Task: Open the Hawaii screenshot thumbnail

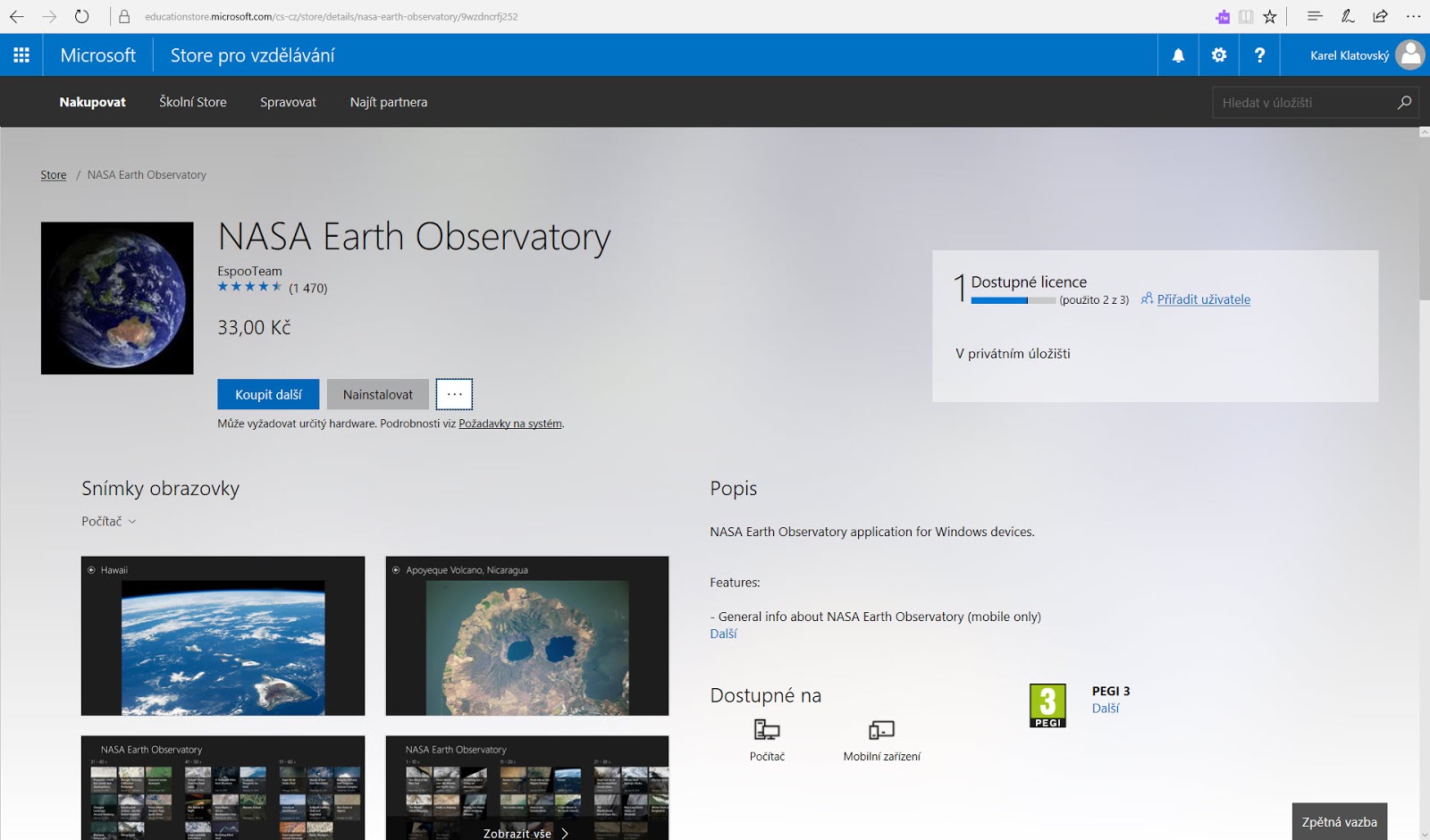Action: (x=223, y=635)
